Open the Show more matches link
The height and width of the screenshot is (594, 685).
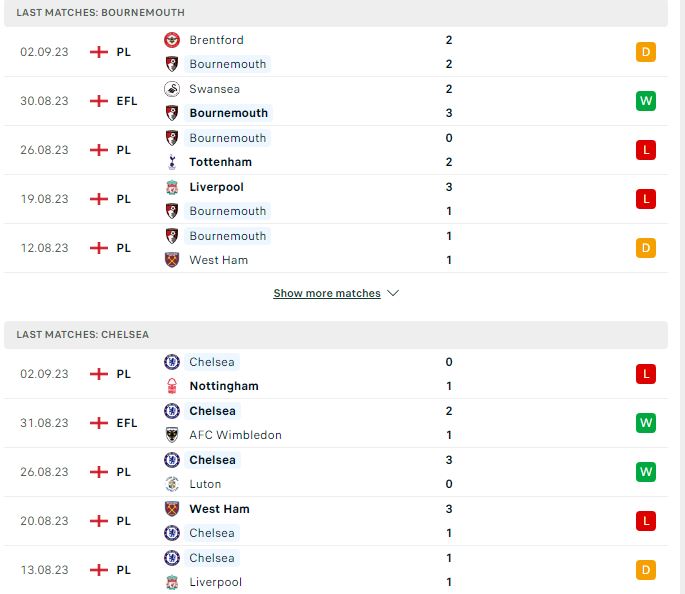click(327, 293)
